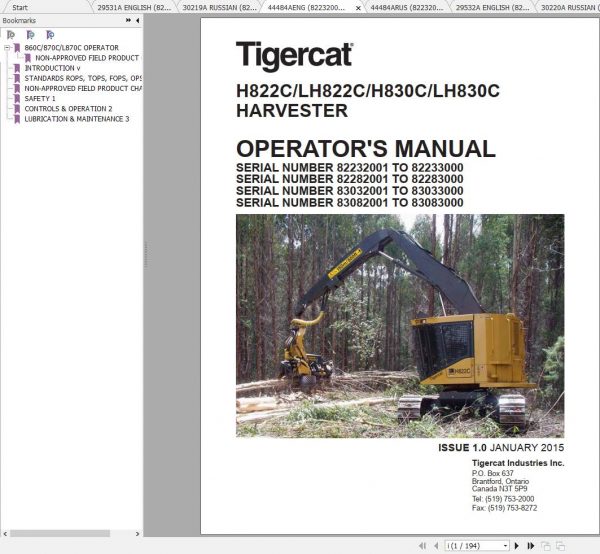Click SERIAL NUMBER 83082001 TO 83083000 line
Image resolution: width=600 pixels, height=554 pixels.
click(350, 202)
